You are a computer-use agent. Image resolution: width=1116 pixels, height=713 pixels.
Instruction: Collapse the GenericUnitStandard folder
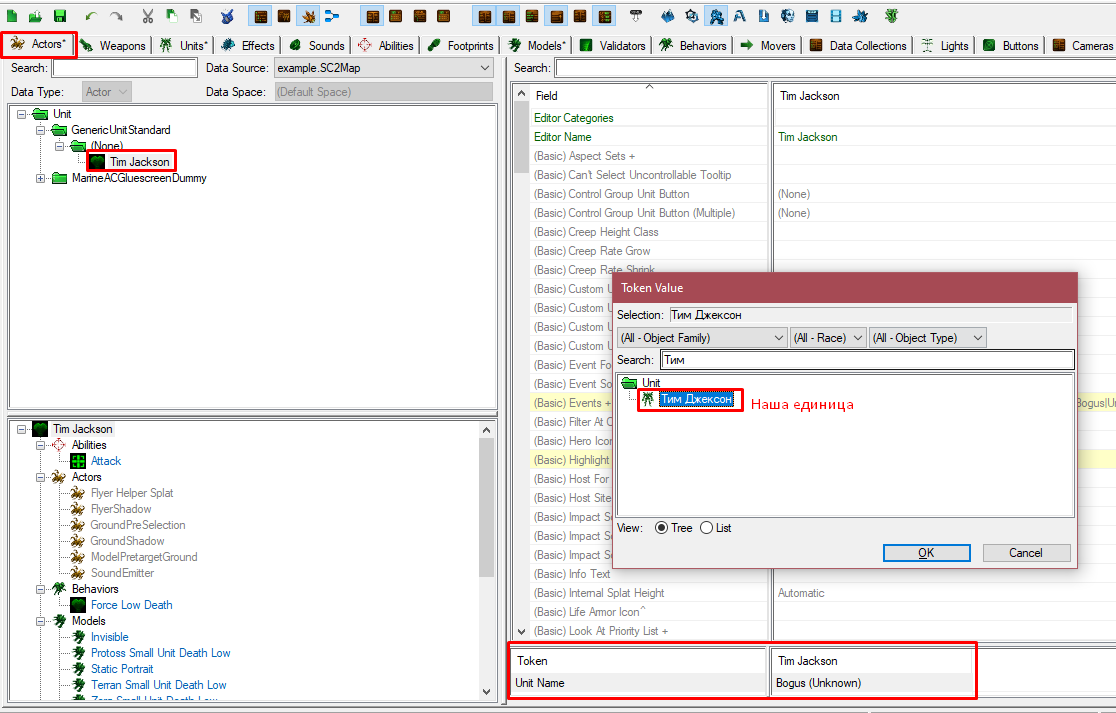pos(41,130)
